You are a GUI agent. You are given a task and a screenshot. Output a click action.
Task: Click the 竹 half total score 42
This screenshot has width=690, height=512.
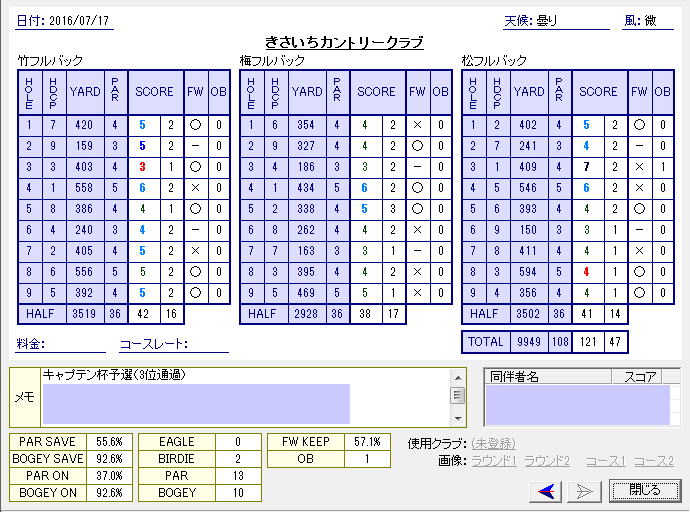pyautogui.click(x=143, y=314)
